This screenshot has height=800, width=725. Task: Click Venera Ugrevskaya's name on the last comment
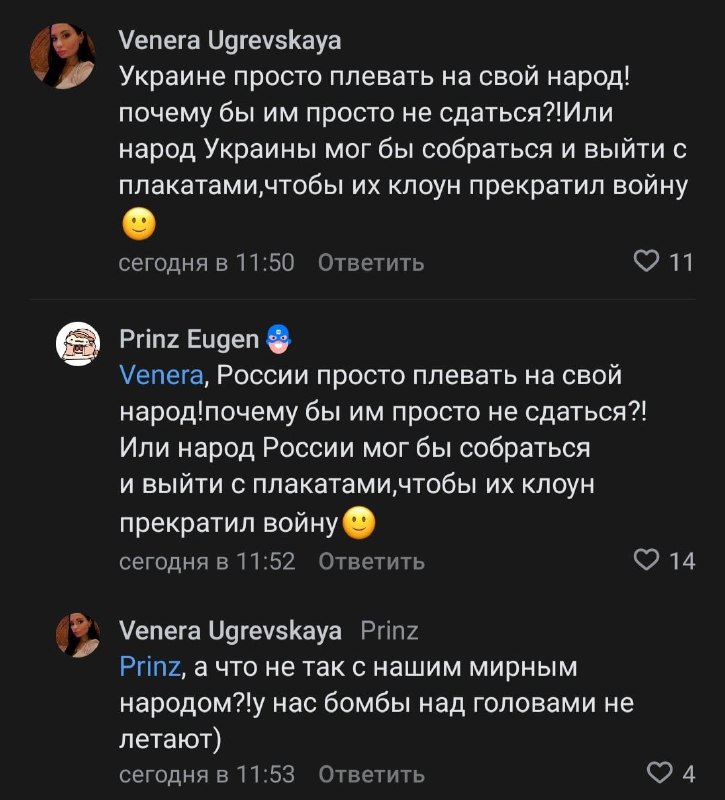230,631
